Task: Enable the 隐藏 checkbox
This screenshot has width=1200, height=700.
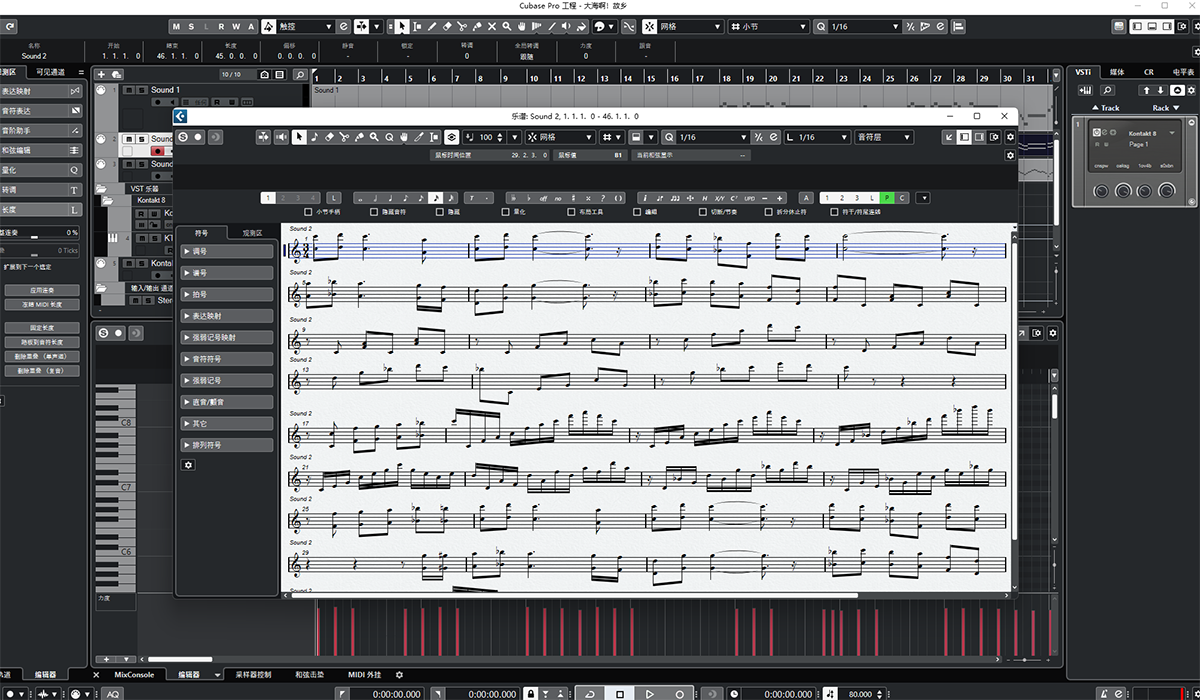Action: point(439,212)
